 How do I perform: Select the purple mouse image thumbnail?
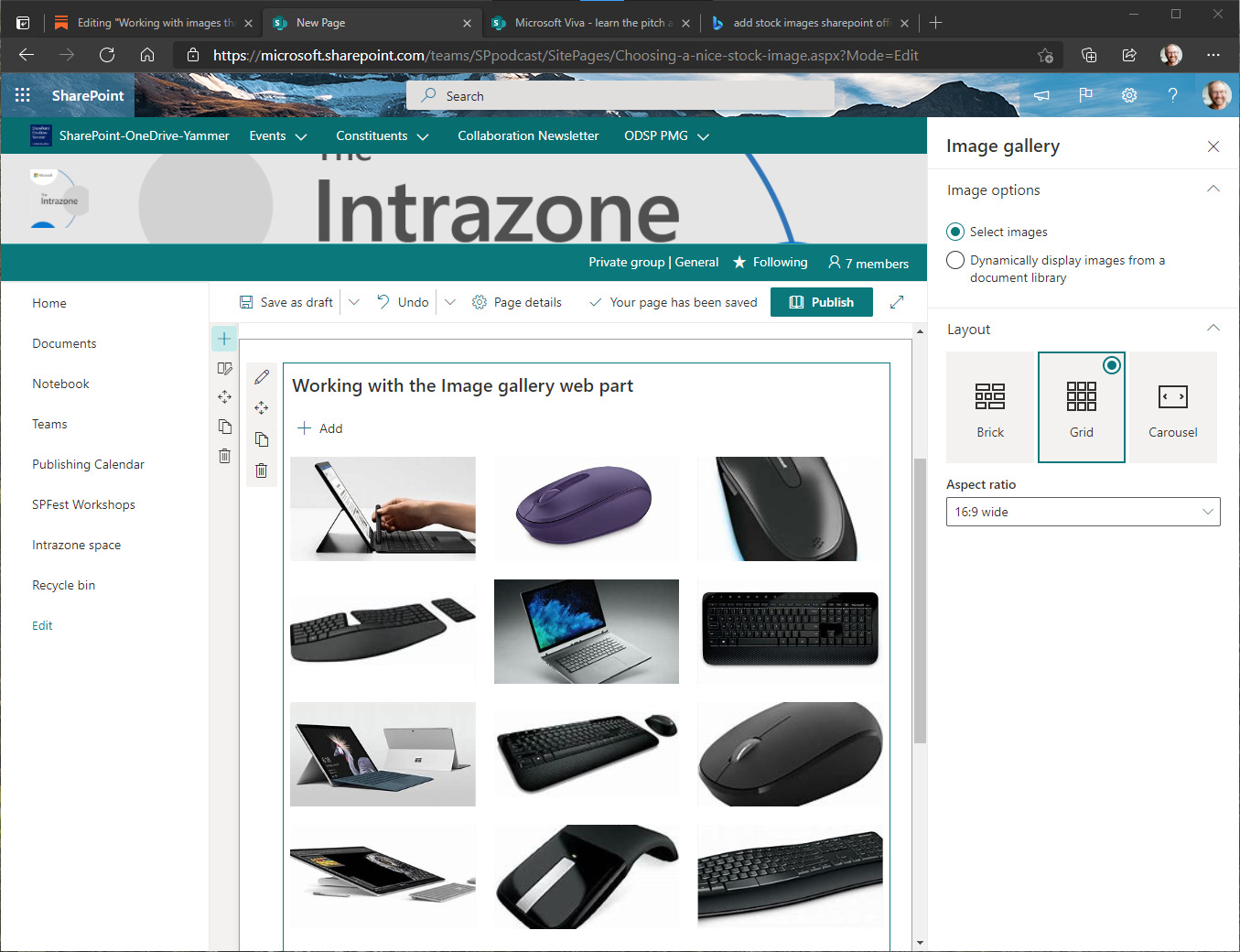coord(586,508)
